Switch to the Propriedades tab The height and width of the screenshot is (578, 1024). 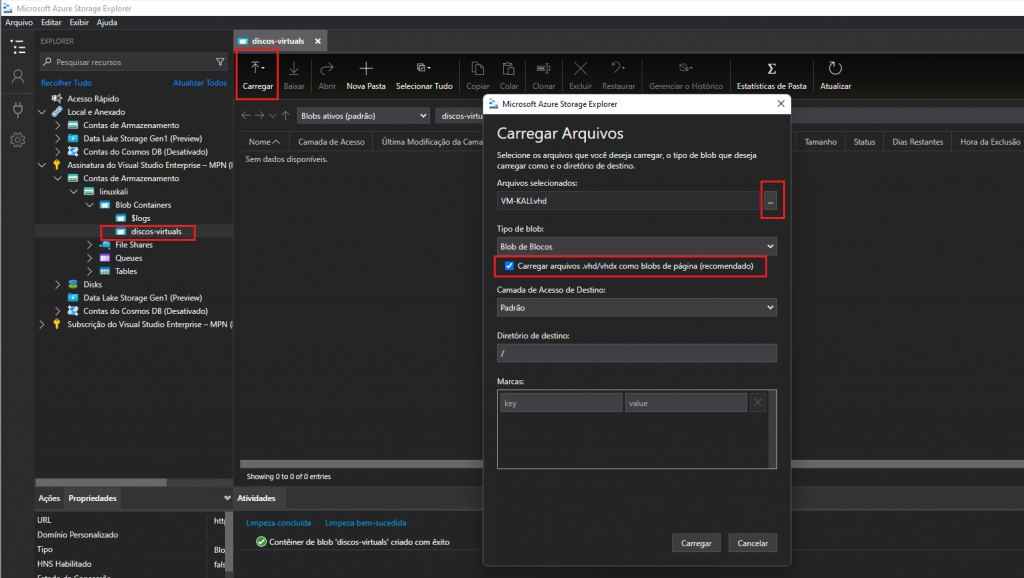92,498
